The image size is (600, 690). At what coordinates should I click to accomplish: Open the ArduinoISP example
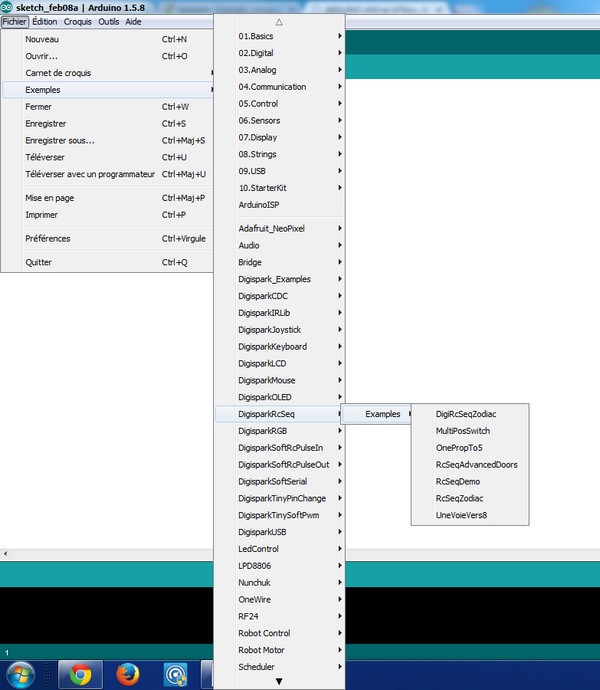coord(280,205)
